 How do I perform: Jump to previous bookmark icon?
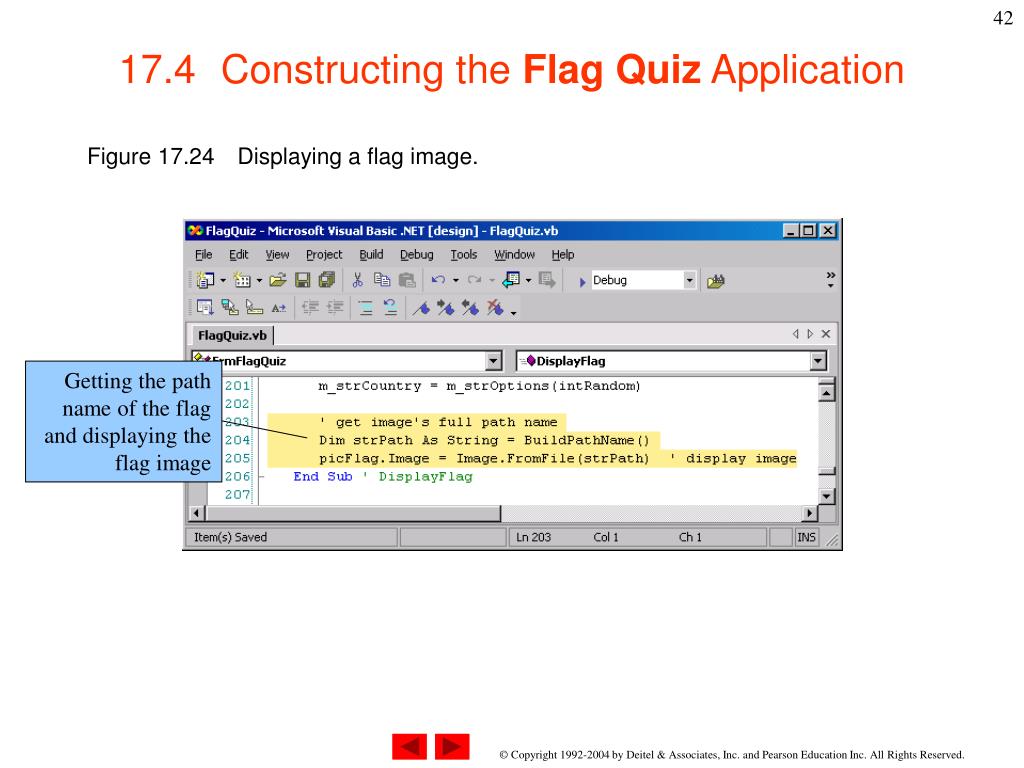[470, 308]
